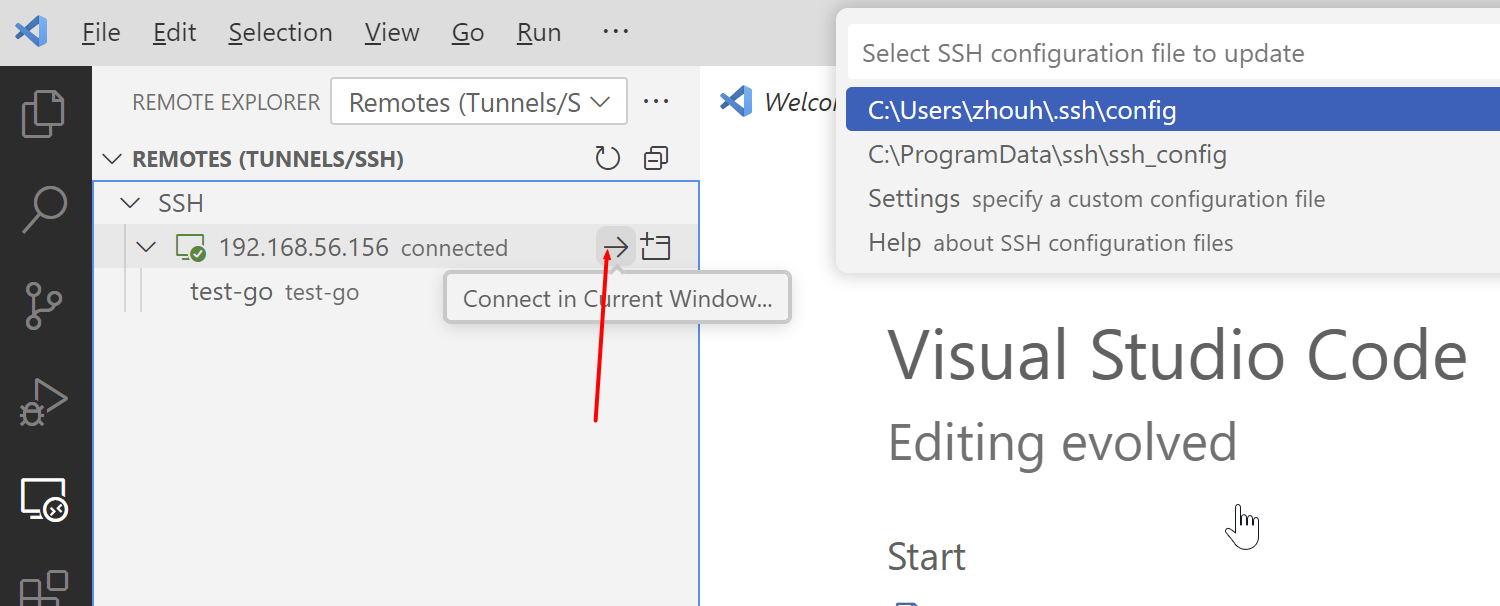Open the Run menu
The height and width of the screenshot is (606, 1500).
(539, 32)
